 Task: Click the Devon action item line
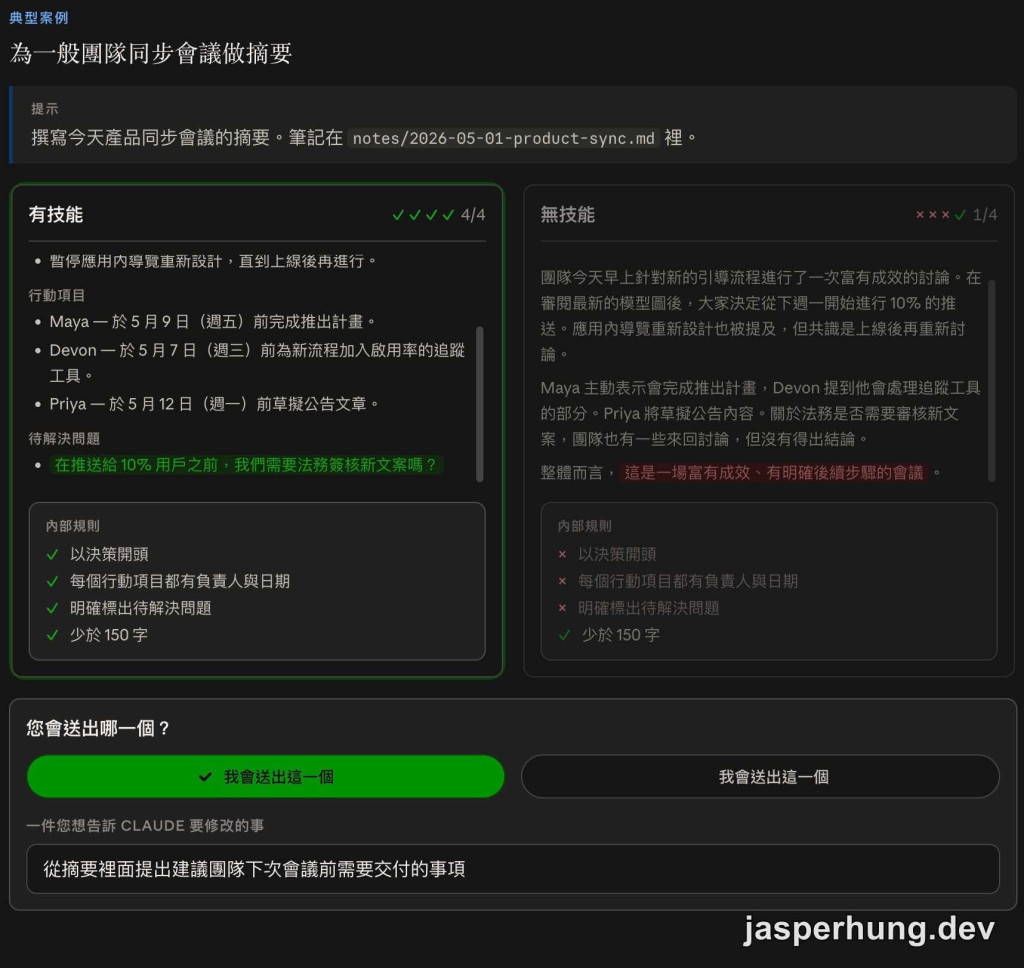pyautogui.click(x=257, y=363)
